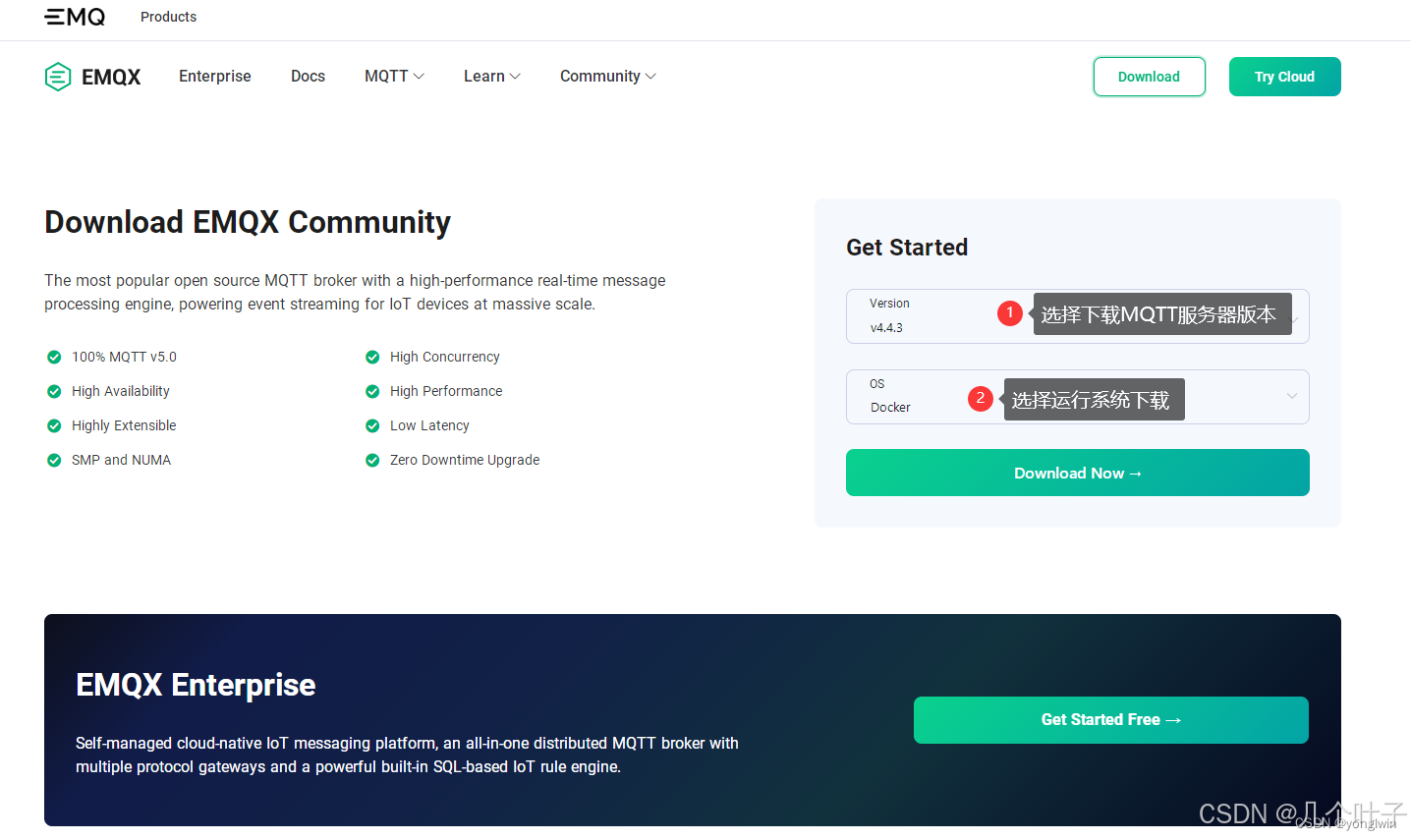
Task: Click the "100% MQTT v5.0" feature text
Action: click(x=124, y=357)
